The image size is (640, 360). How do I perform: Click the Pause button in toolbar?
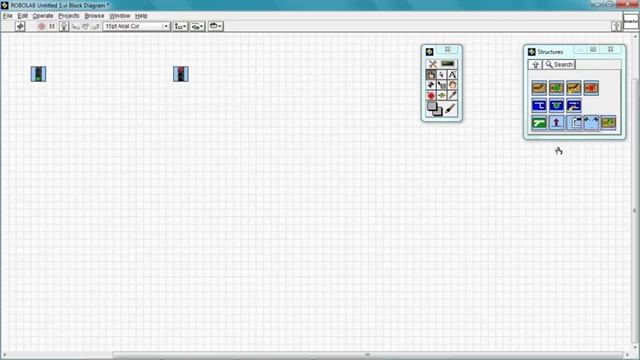52,26
